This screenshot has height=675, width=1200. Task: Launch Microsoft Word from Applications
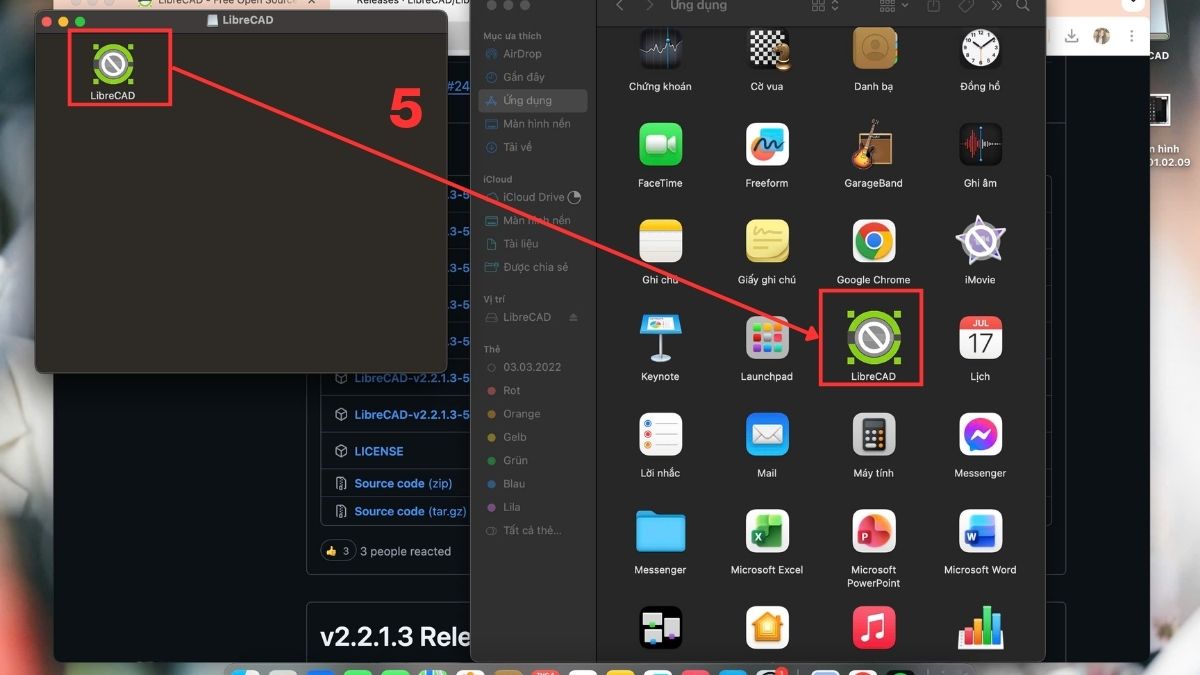tap(980, 531)
